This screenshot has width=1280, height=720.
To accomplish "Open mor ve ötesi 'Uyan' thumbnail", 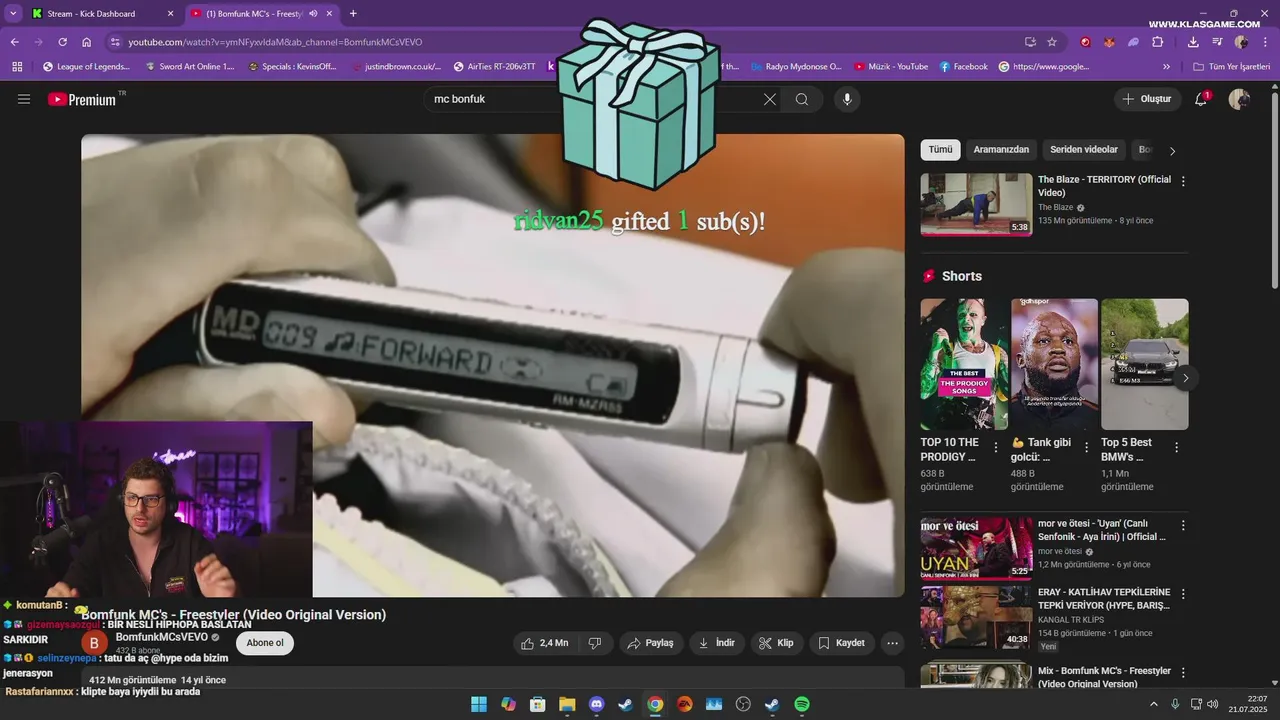I will (977, 548).
